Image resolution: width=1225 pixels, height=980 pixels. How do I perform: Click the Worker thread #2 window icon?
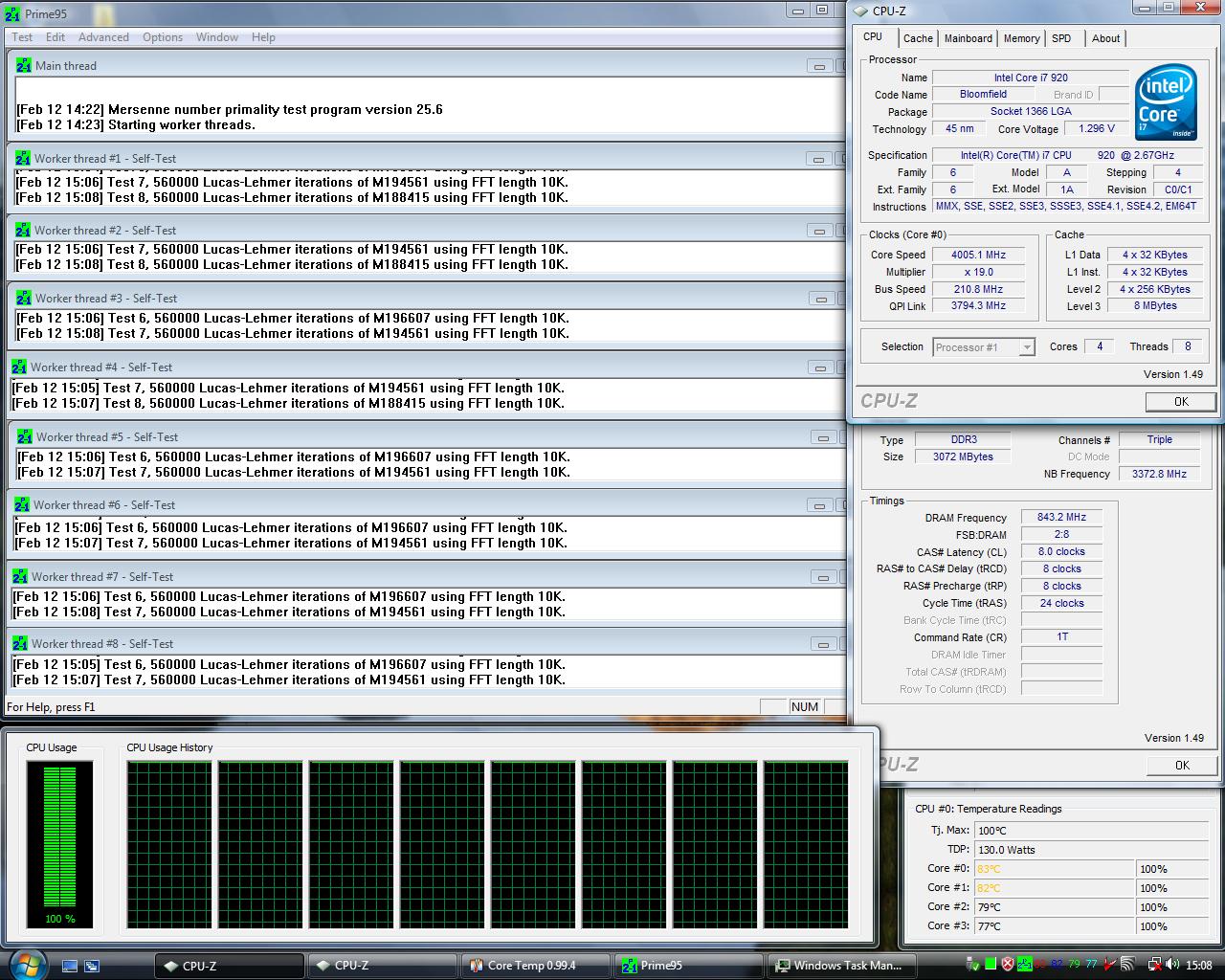point(23,230)
